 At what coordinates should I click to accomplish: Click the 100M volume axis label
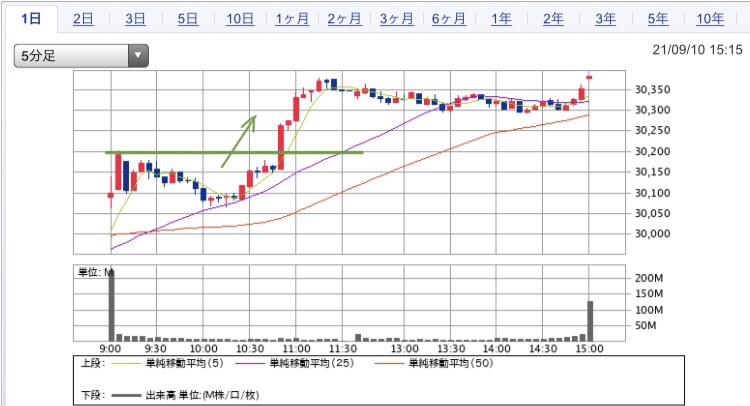649,310
